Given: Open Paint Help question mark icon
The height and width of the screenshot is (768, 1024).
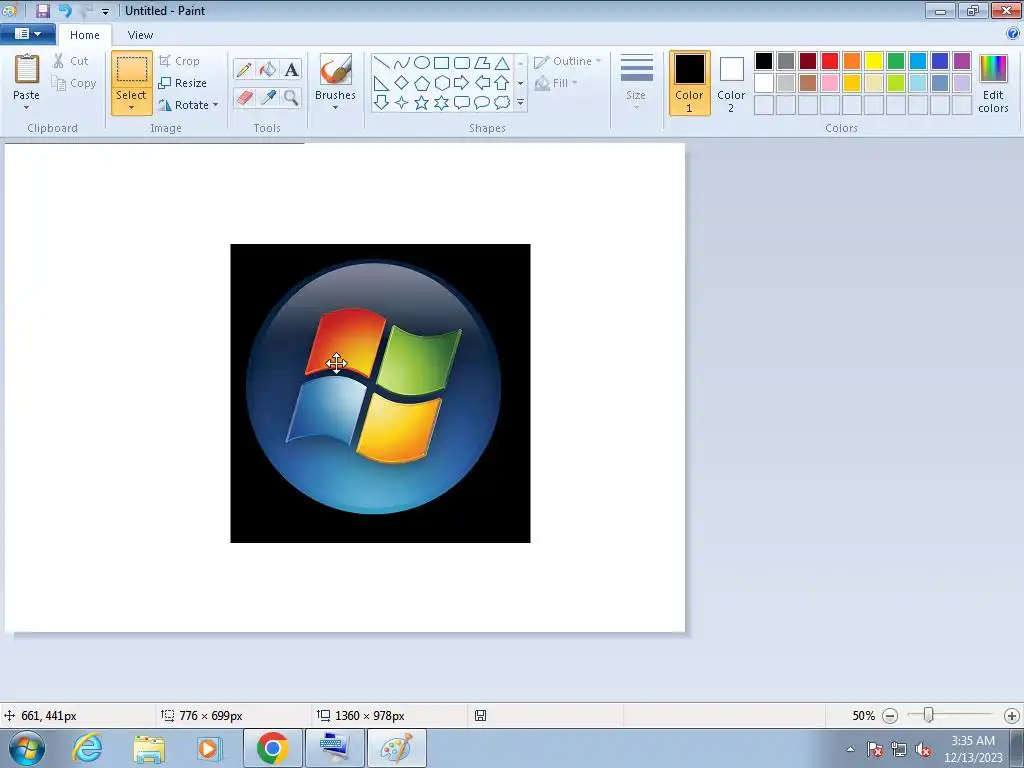Looking at the screenshot, I should (1013, 34).
